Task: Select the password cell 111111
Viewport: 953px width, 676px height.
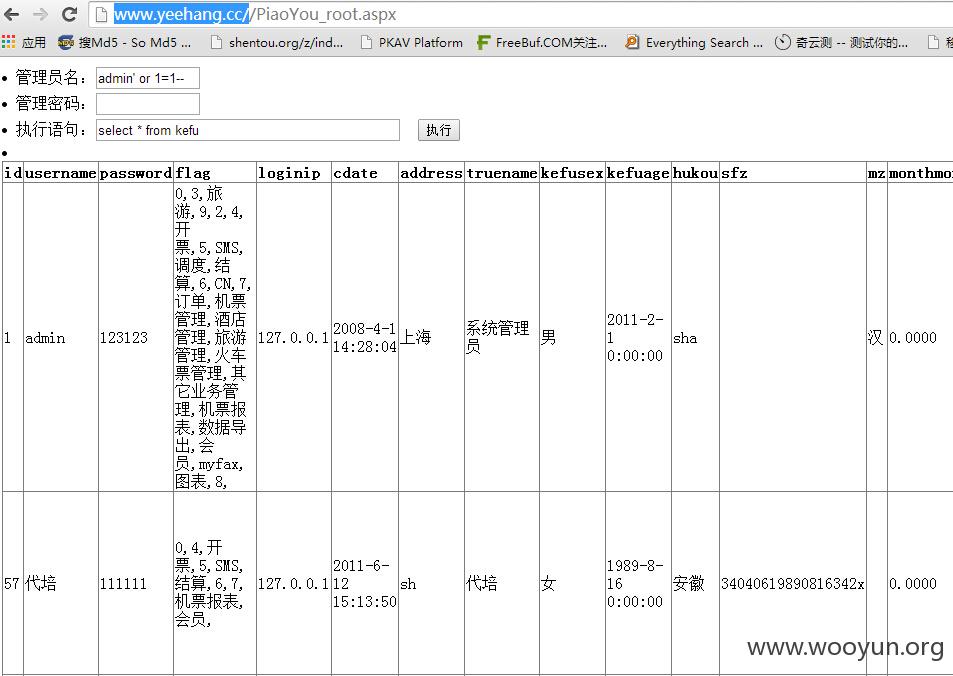Action: 136,584
